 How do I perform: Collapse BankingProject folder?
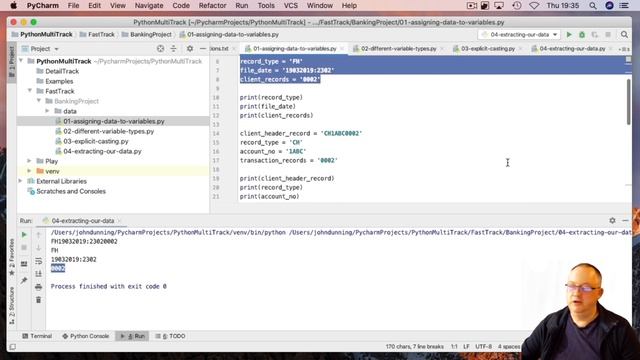tap(39, 101)
